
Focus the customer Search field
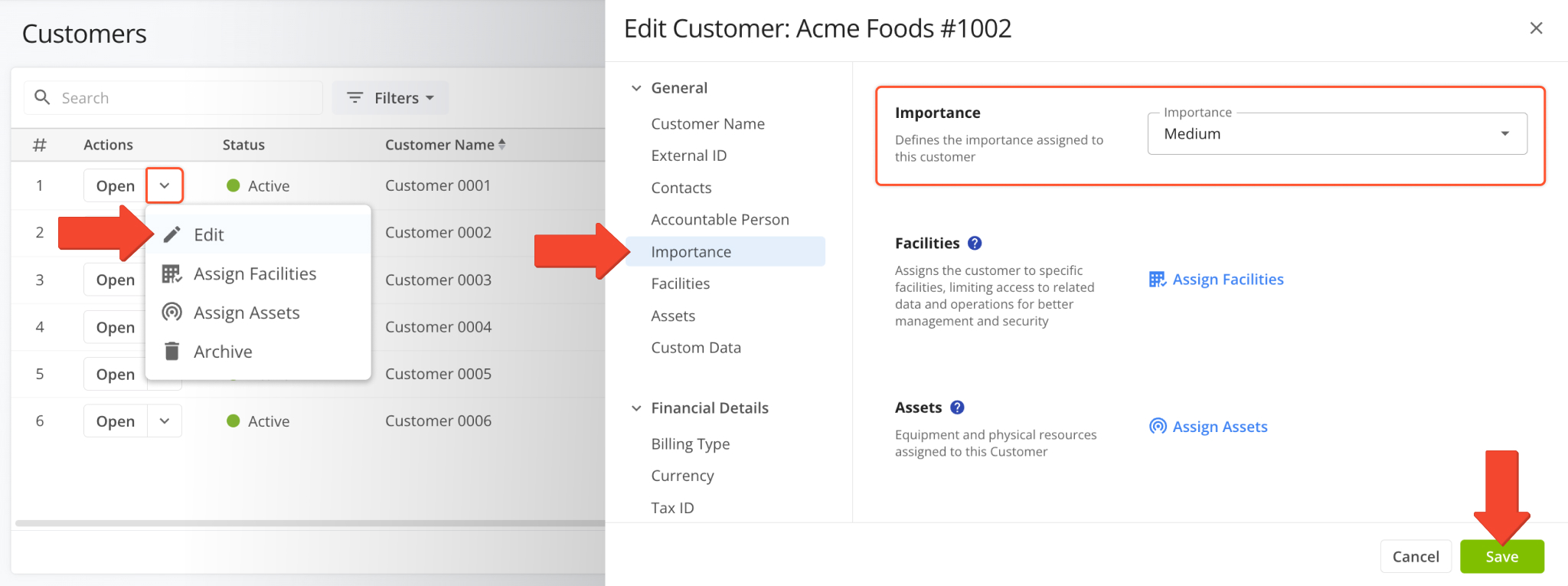tap(173, 97)
